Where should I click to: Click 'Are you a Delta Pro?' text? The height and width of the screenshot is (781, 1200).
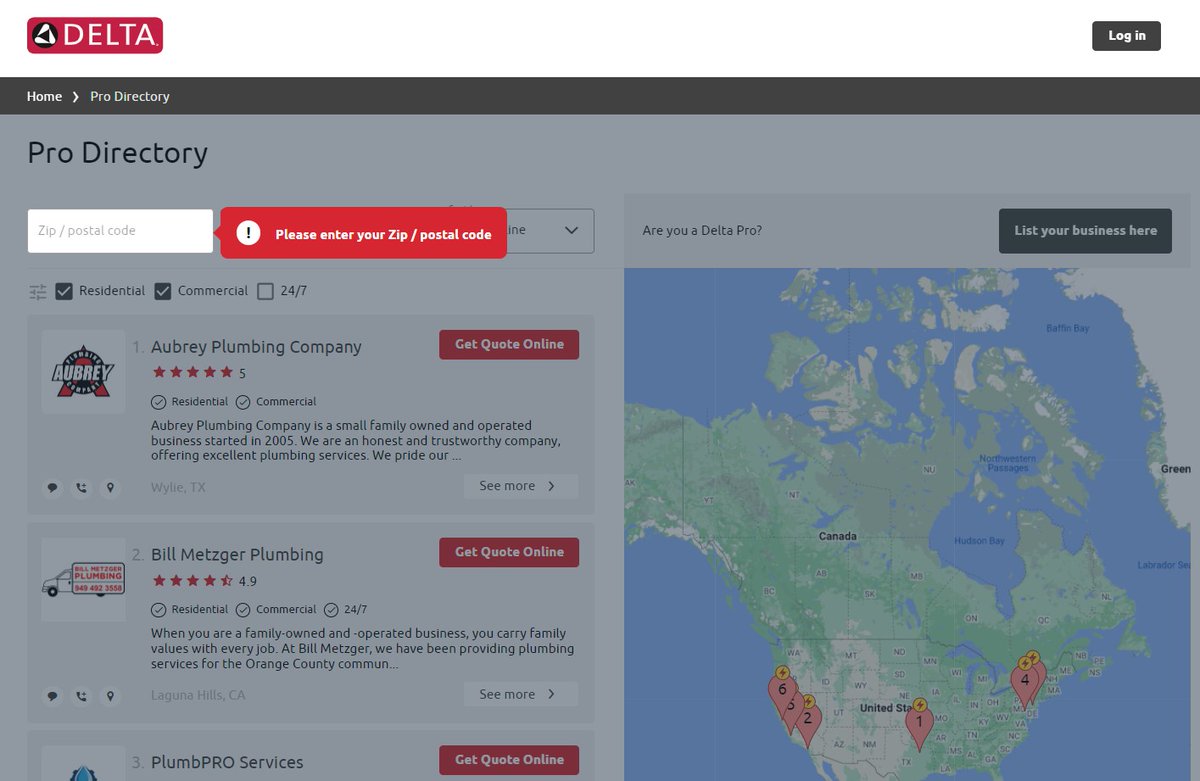pos(702,231)
